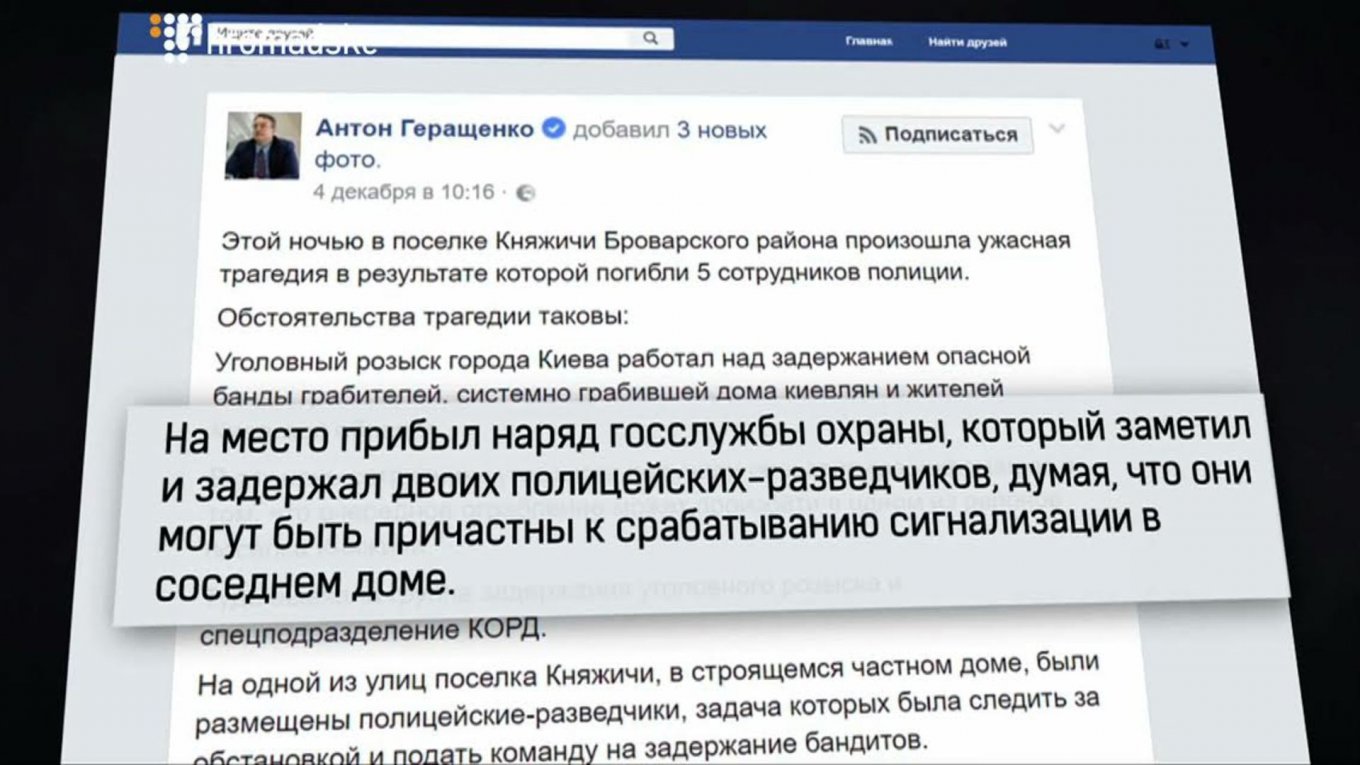Image resolution: width=1360 pixels, height=765 pixels.
Task: Click the Подписаться button
Action: [x=937, y=135]
